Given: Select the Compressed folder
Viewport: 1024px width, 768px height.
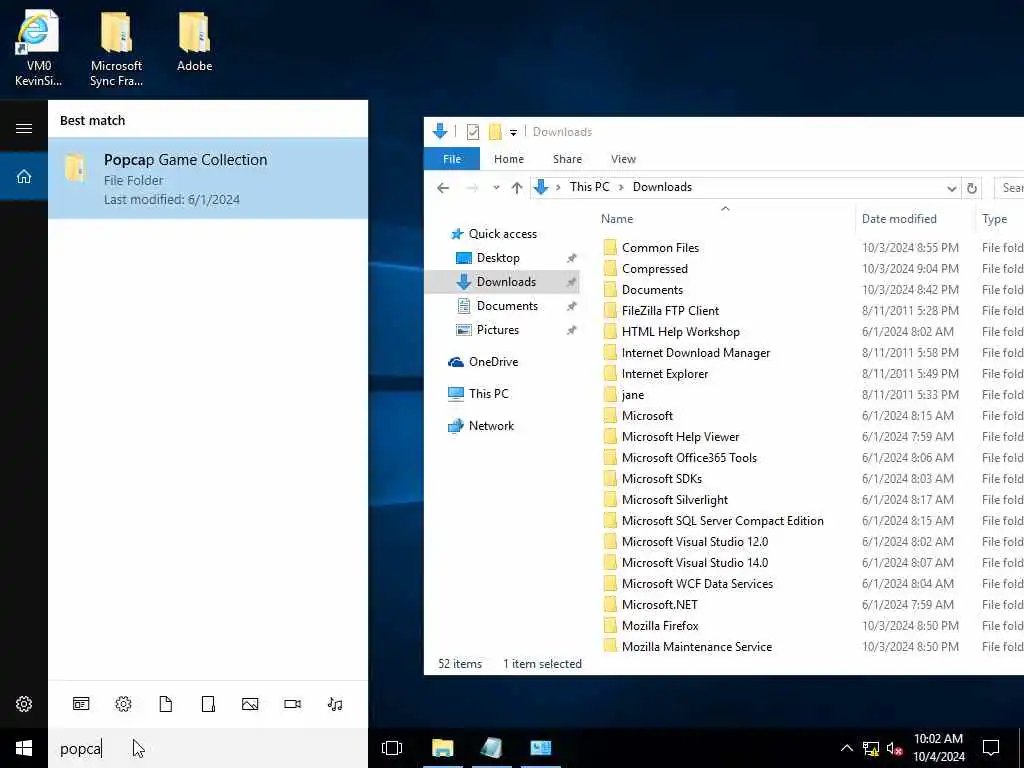Looking at the screenshot, I should [654, 268].
